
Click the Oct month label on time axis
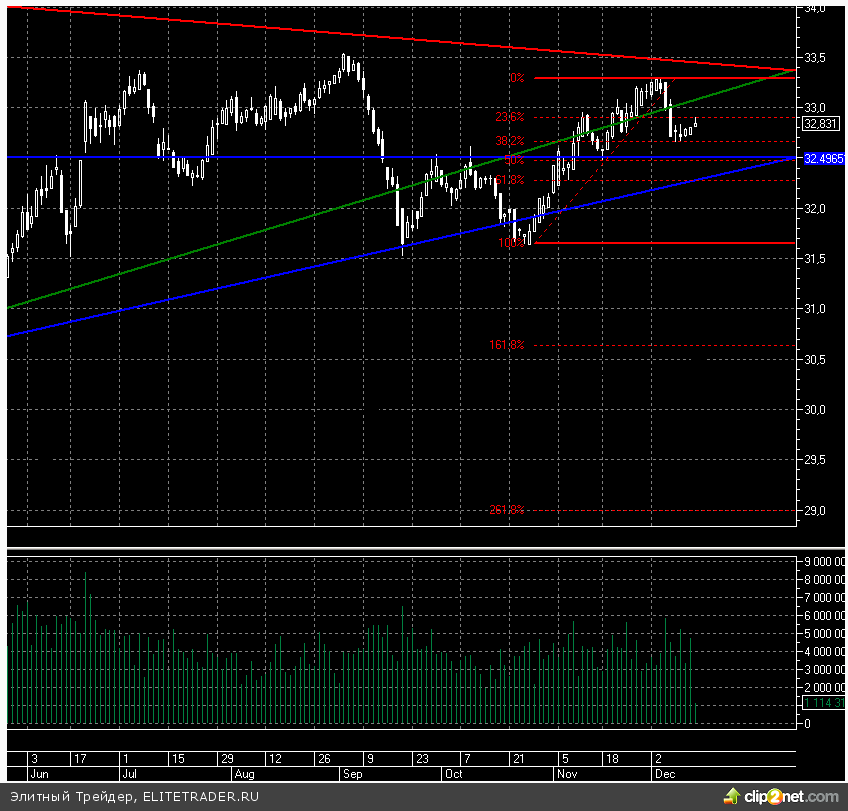click(x=453, y=773)
